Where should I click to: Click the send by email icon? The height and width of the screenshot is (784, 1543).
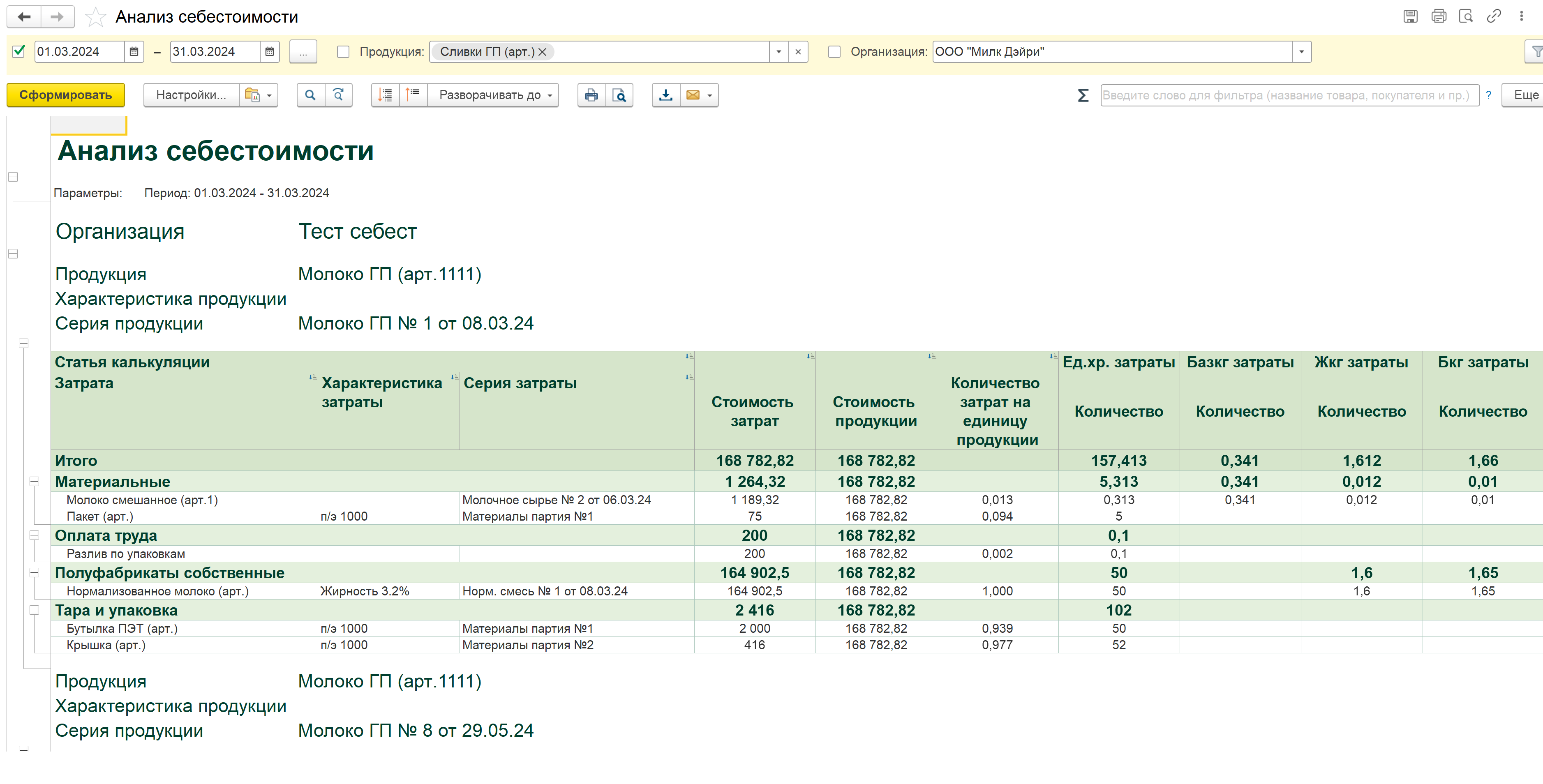click(x=693, y=95)
